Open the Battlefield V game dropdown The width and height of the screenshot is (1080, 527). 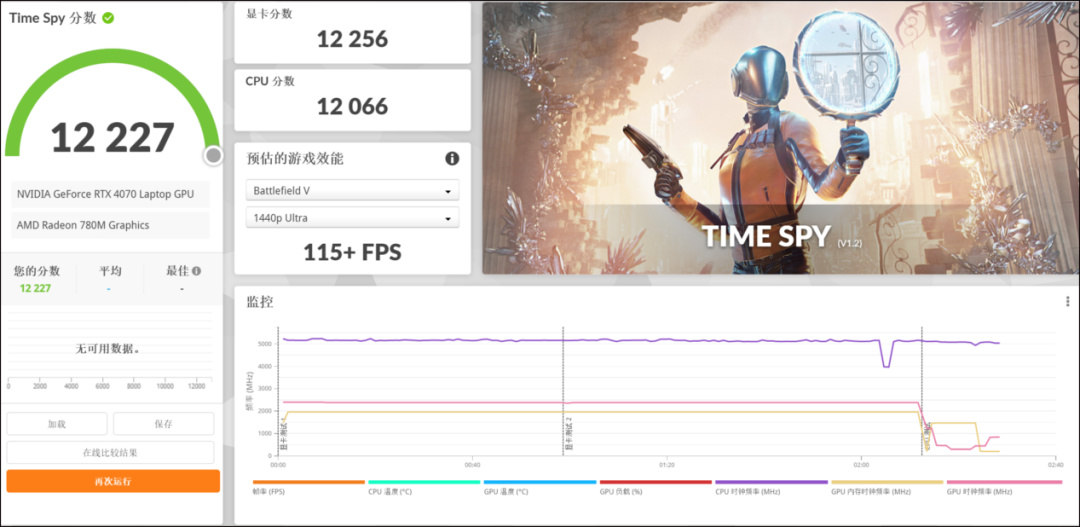352,190
